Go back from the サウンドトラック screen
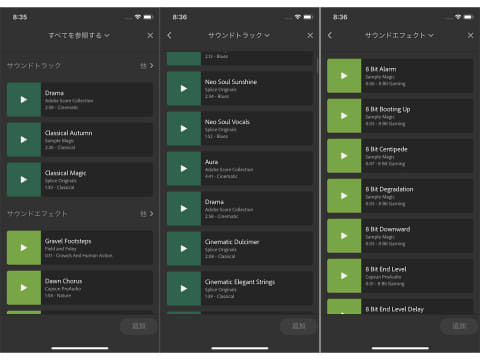The width and height of the screenshot is (480, 360). coord(169,35)
